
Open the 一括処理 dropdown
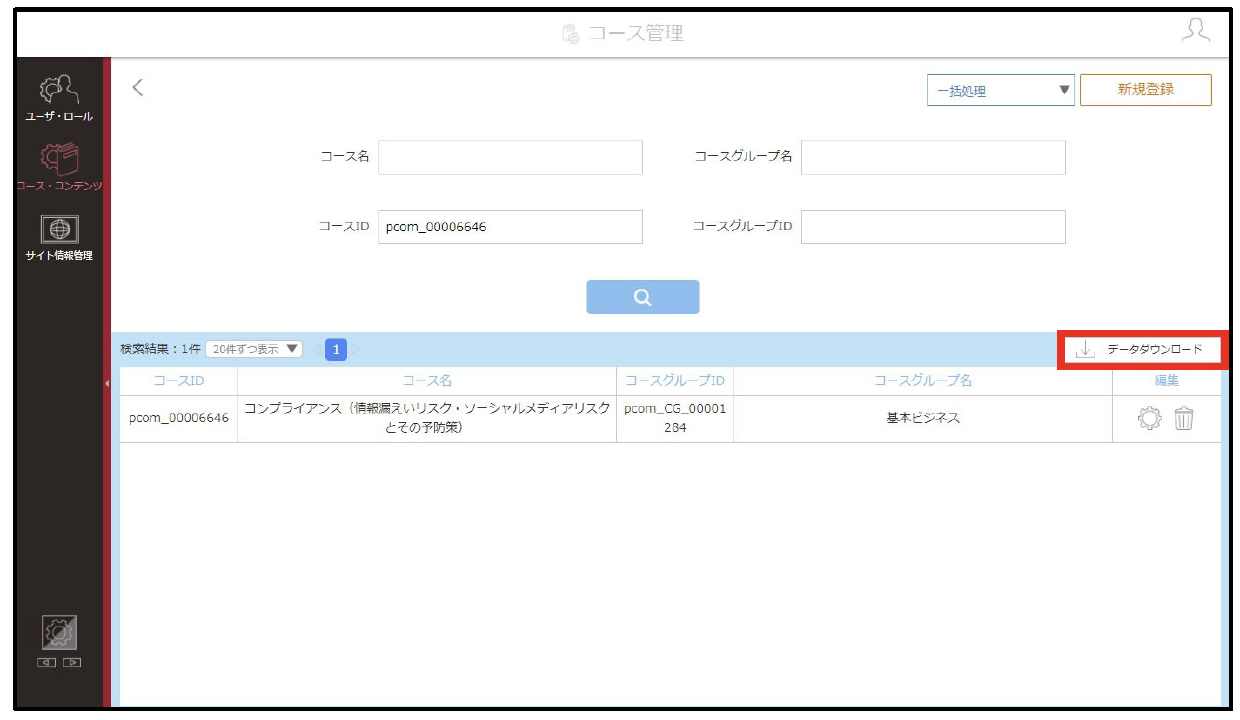click(x=1000, y=90)
